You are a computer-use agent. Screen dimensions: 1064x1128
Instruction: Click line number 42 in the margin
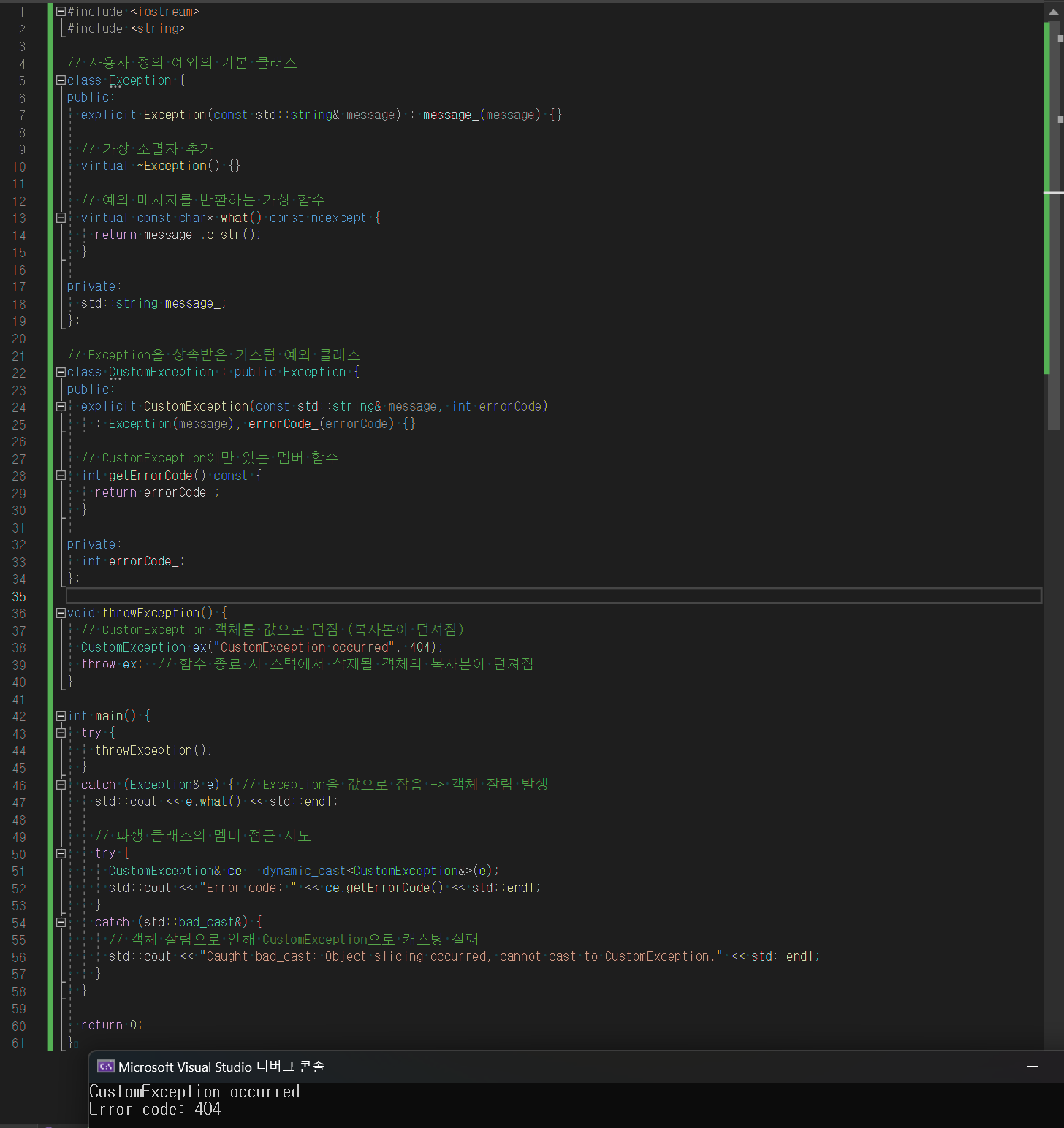(x=19, y=717)
